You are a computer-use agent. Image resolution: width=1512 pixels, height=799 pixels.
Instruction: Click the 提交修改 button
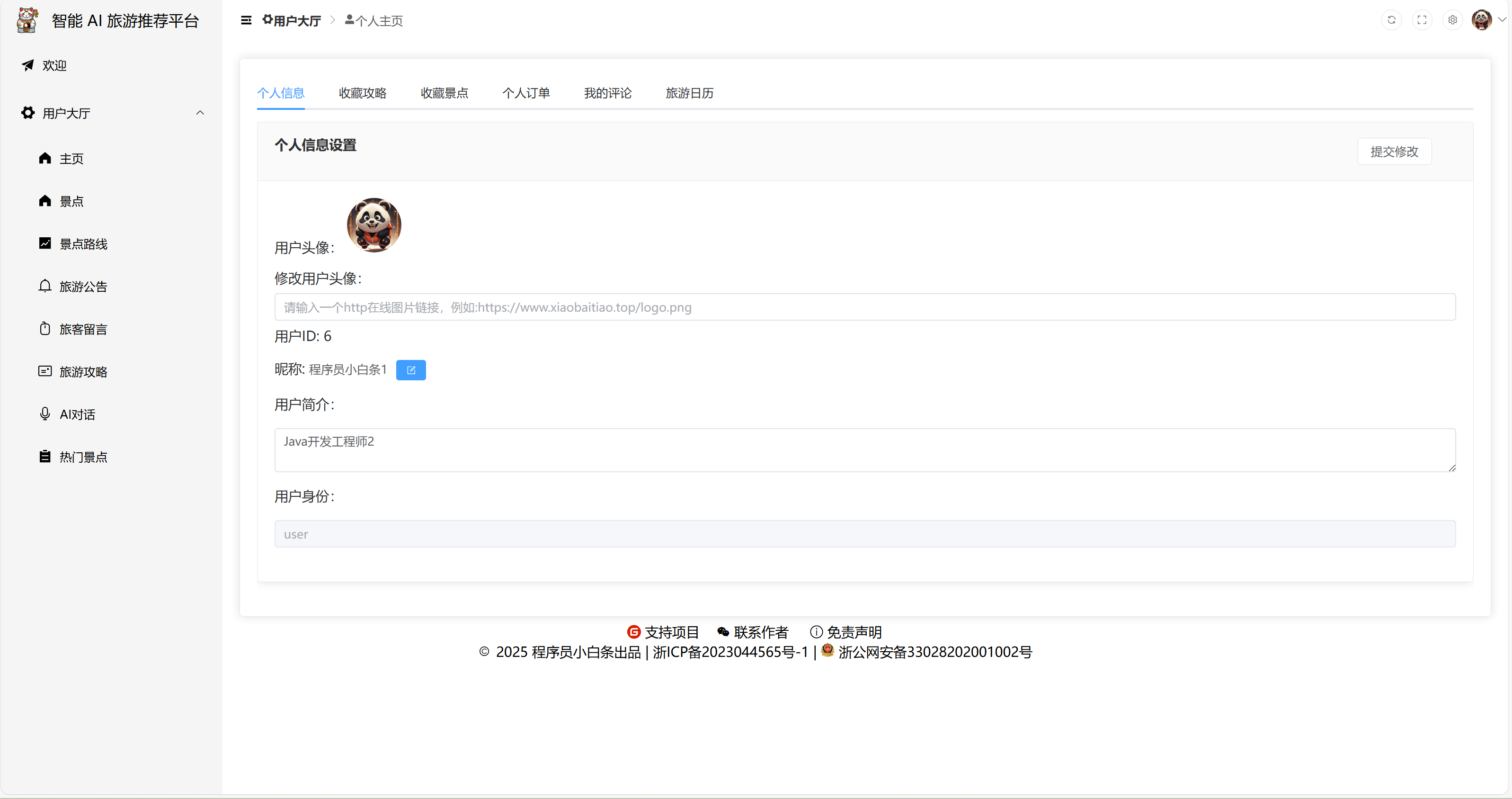(x=1394, y=152)
